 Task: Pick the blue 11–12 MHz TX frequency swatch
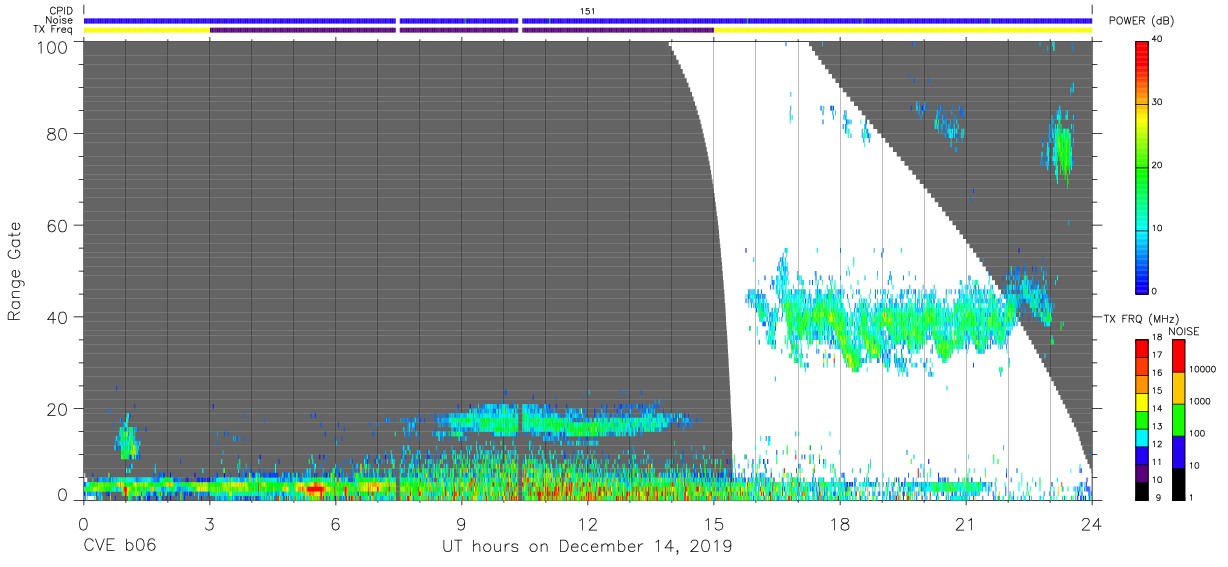pyautogui.click(x=1143, y=455)
